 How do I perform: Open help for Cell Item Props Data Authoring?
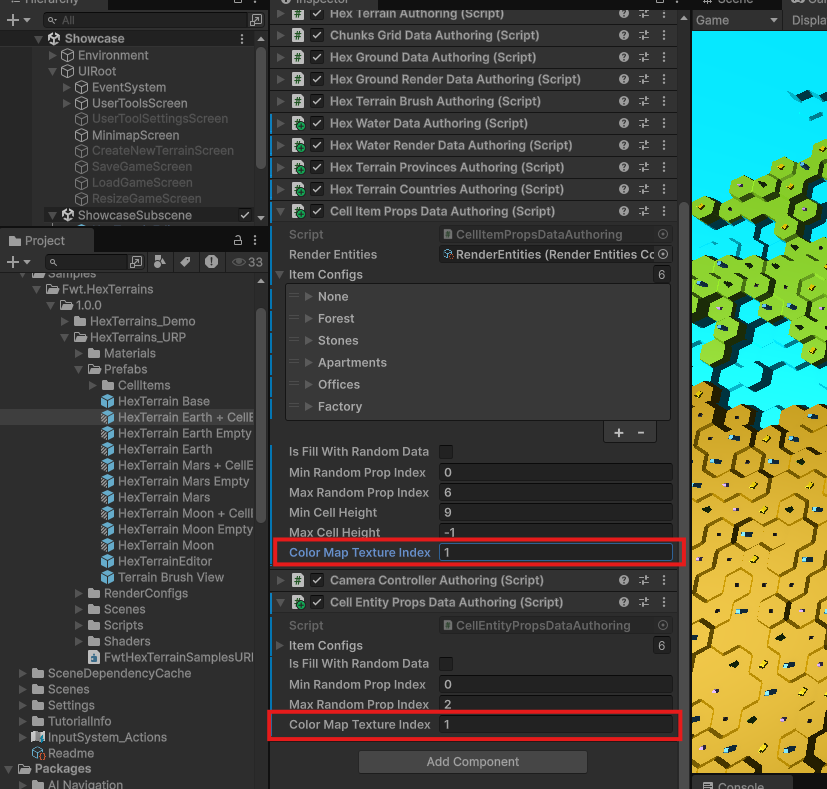point(624,211)
